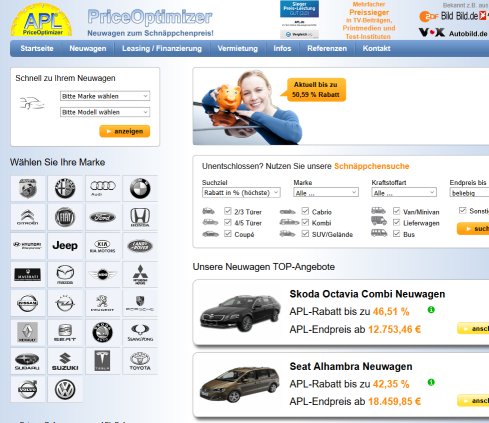The height and width of the screenshot is (423, 489).
Task: Open the Porsche brand tile
Action: (x=140, y=303)
